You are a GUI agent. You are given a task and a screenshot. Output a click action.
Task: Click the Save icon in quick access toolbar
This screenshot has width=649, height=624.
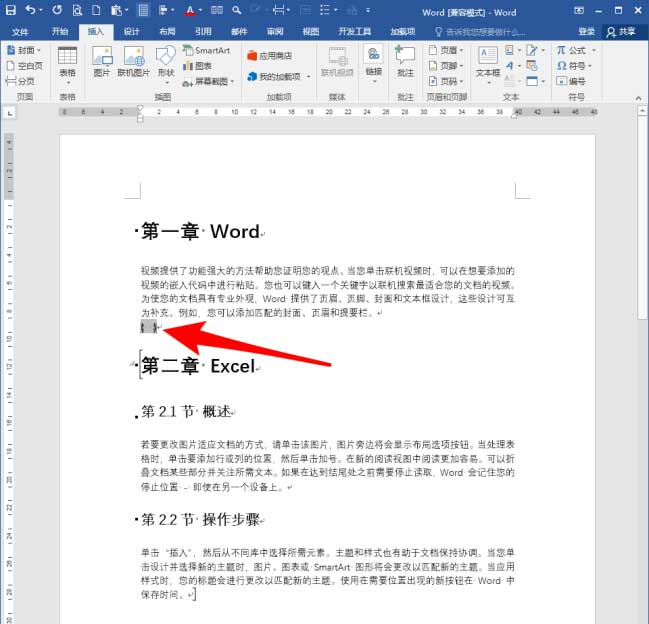pyautogui.click(x=10, y=11)
